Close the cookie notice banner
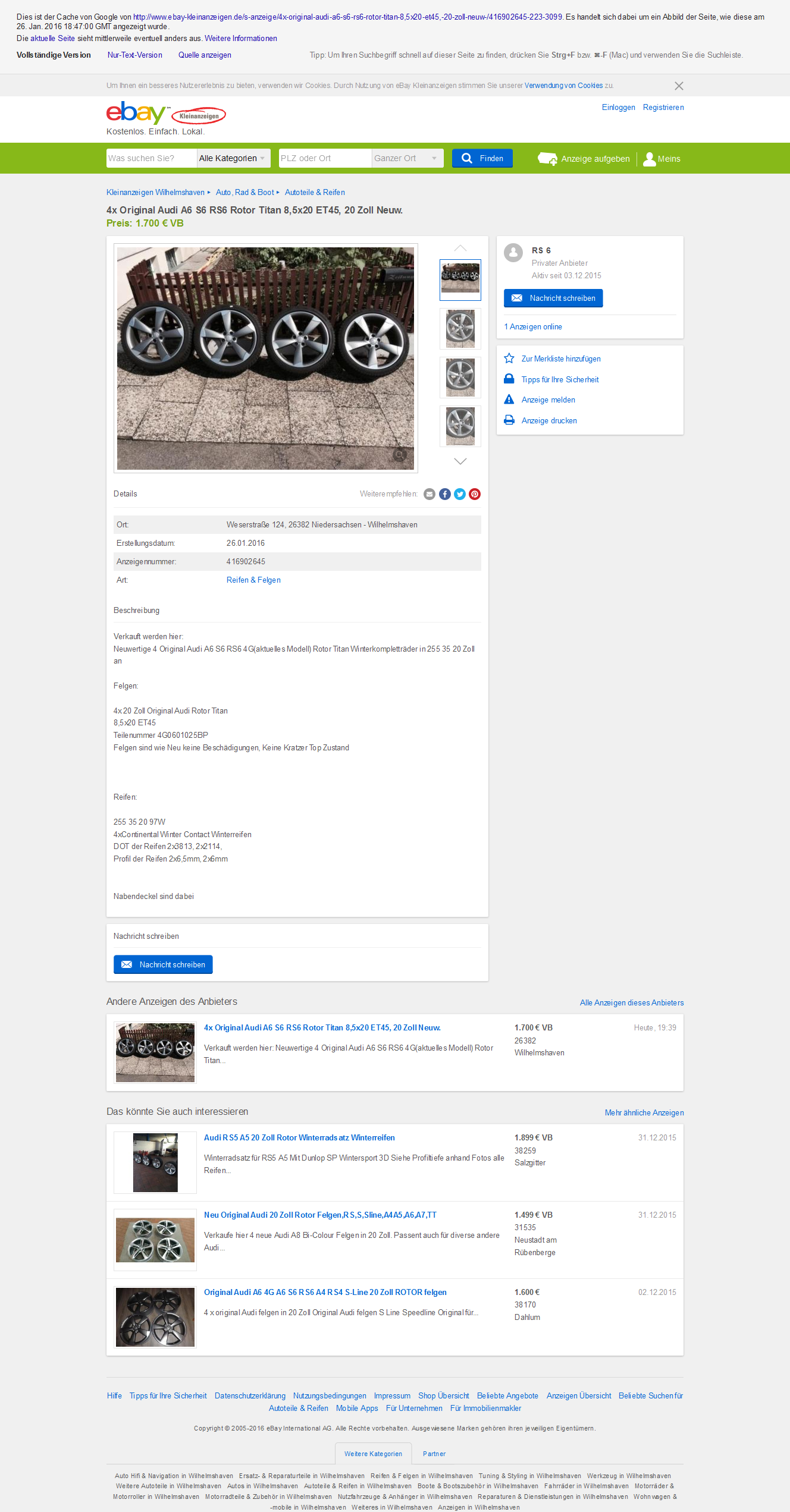The image size is (790, 1512). click(x=679, y=86)
